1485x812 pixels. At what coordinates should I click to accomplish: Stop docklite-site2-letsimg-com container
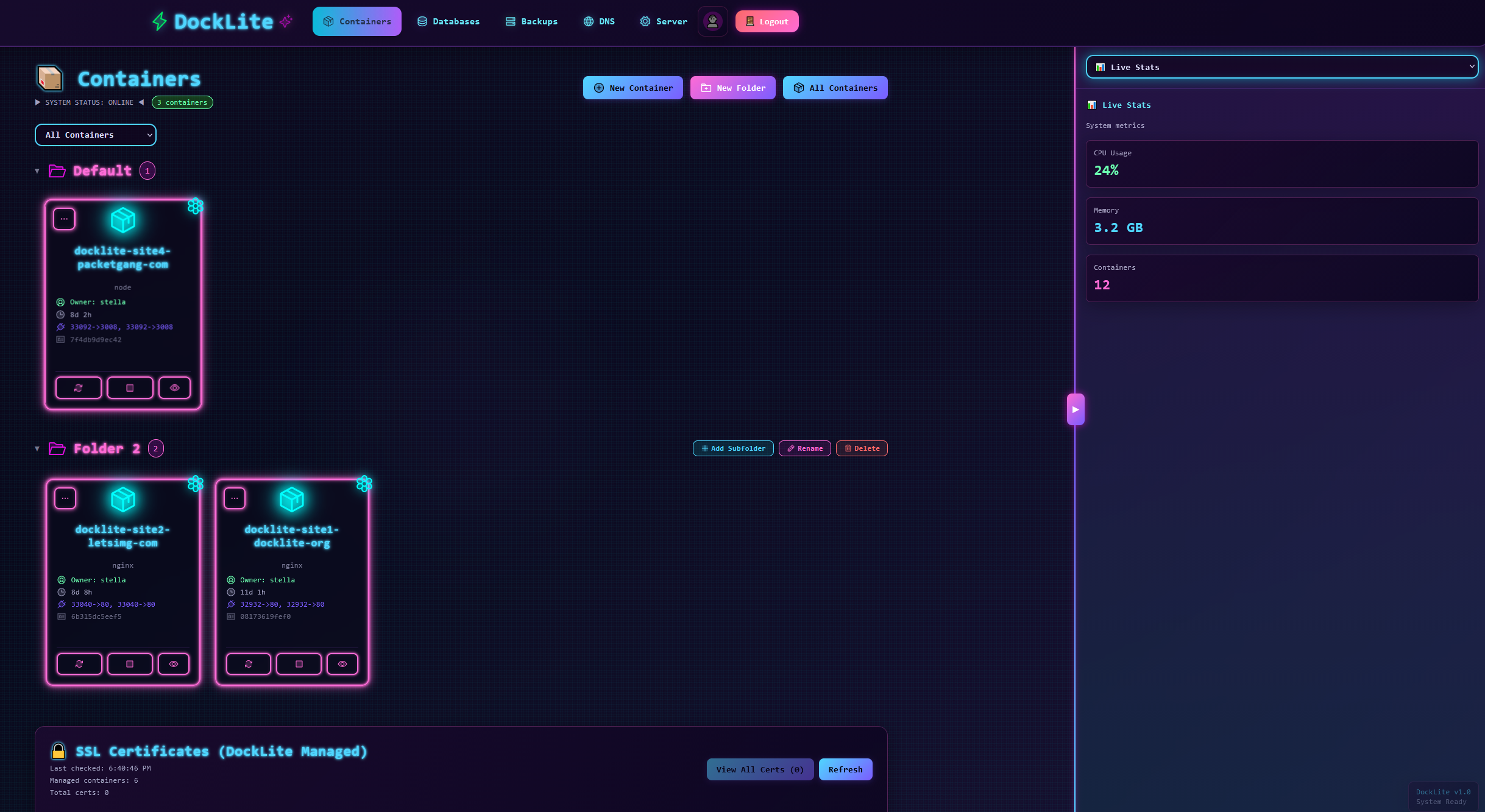(130, 664)
